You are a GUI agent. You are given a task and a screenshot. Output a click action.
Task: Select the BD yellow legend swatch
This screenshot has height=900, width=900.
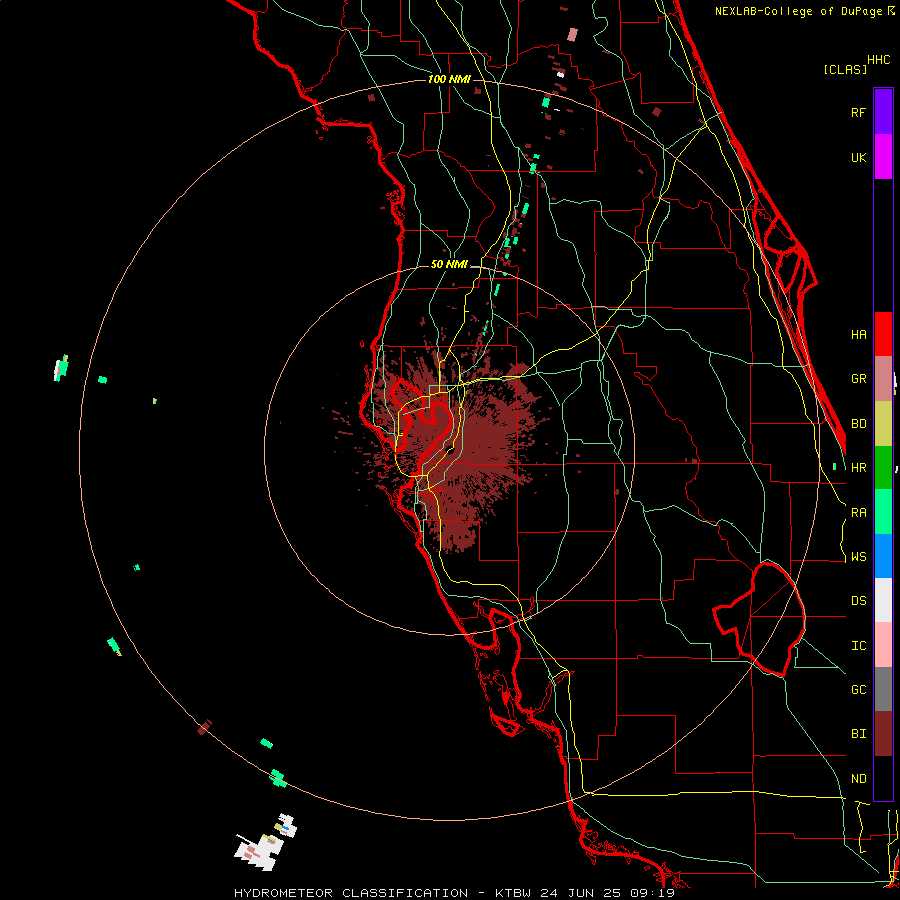coord(883,424)
